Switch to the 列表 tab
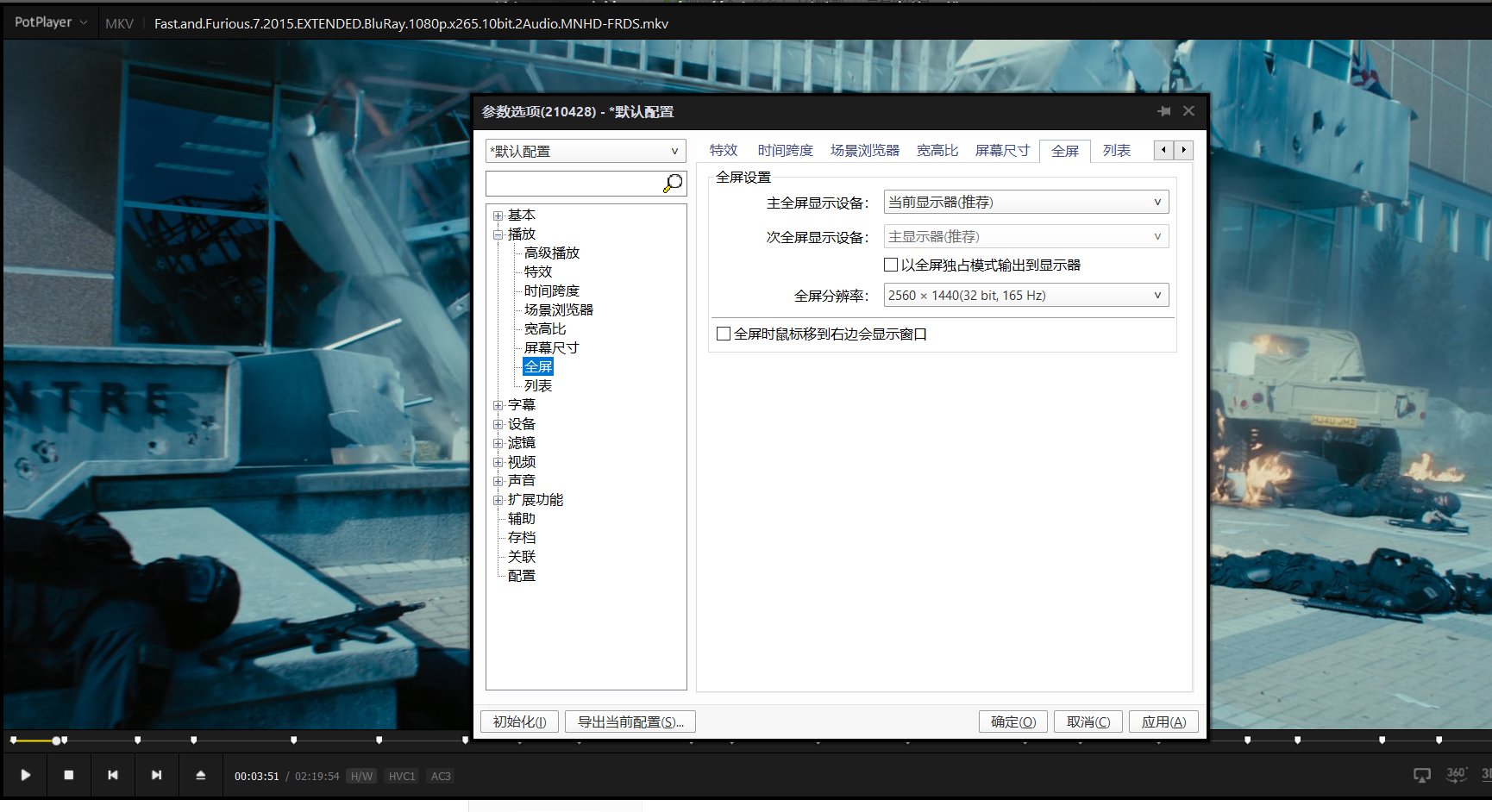 1117,150
